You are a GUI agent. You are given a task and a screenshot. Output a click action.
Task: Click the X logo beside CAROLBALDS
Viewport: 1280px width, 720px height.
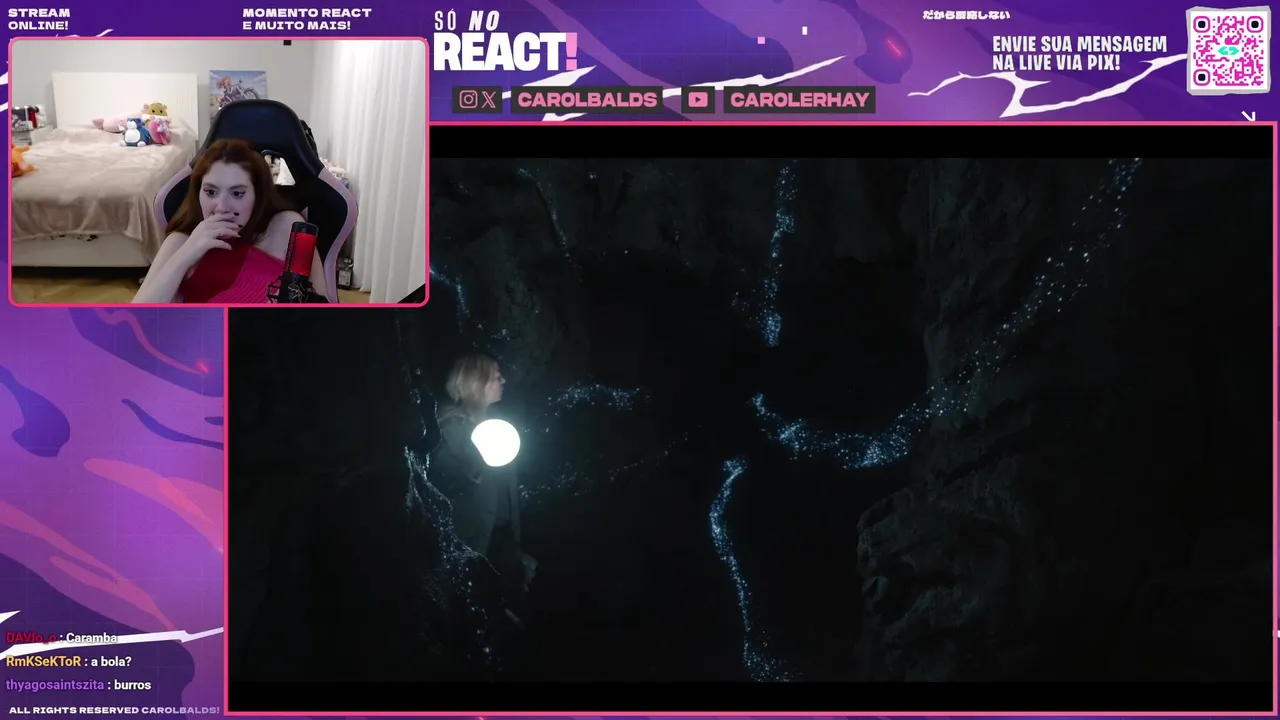pyautogui.click(x=488, y=99)
